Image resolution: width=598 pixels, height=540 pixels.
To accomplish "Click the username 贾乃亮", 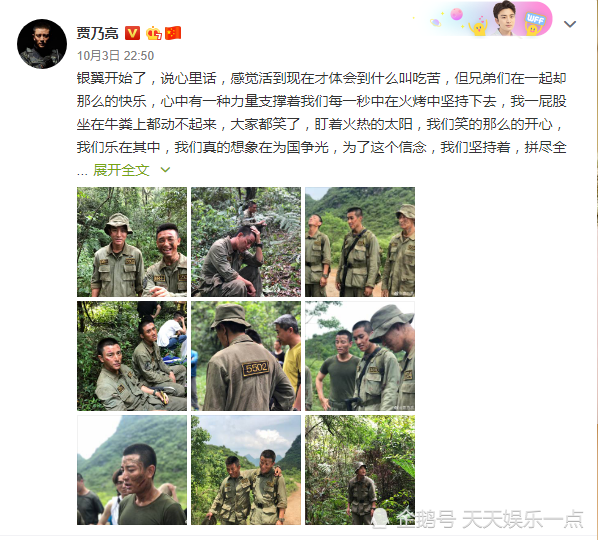I will click(98, 33).
